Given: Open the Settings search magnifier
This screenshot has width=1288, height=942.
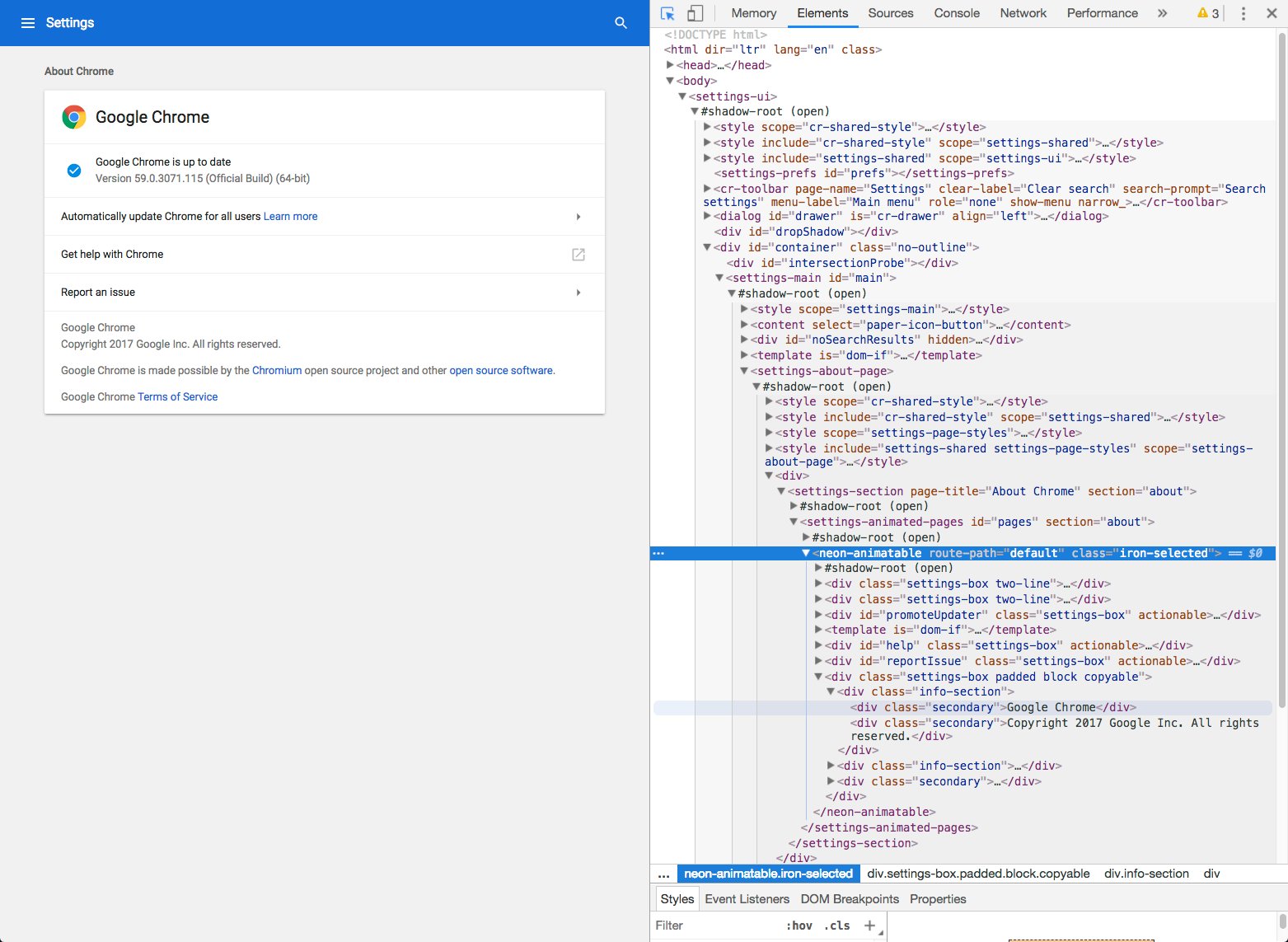Looking at the screenshot, I should 620,22.
